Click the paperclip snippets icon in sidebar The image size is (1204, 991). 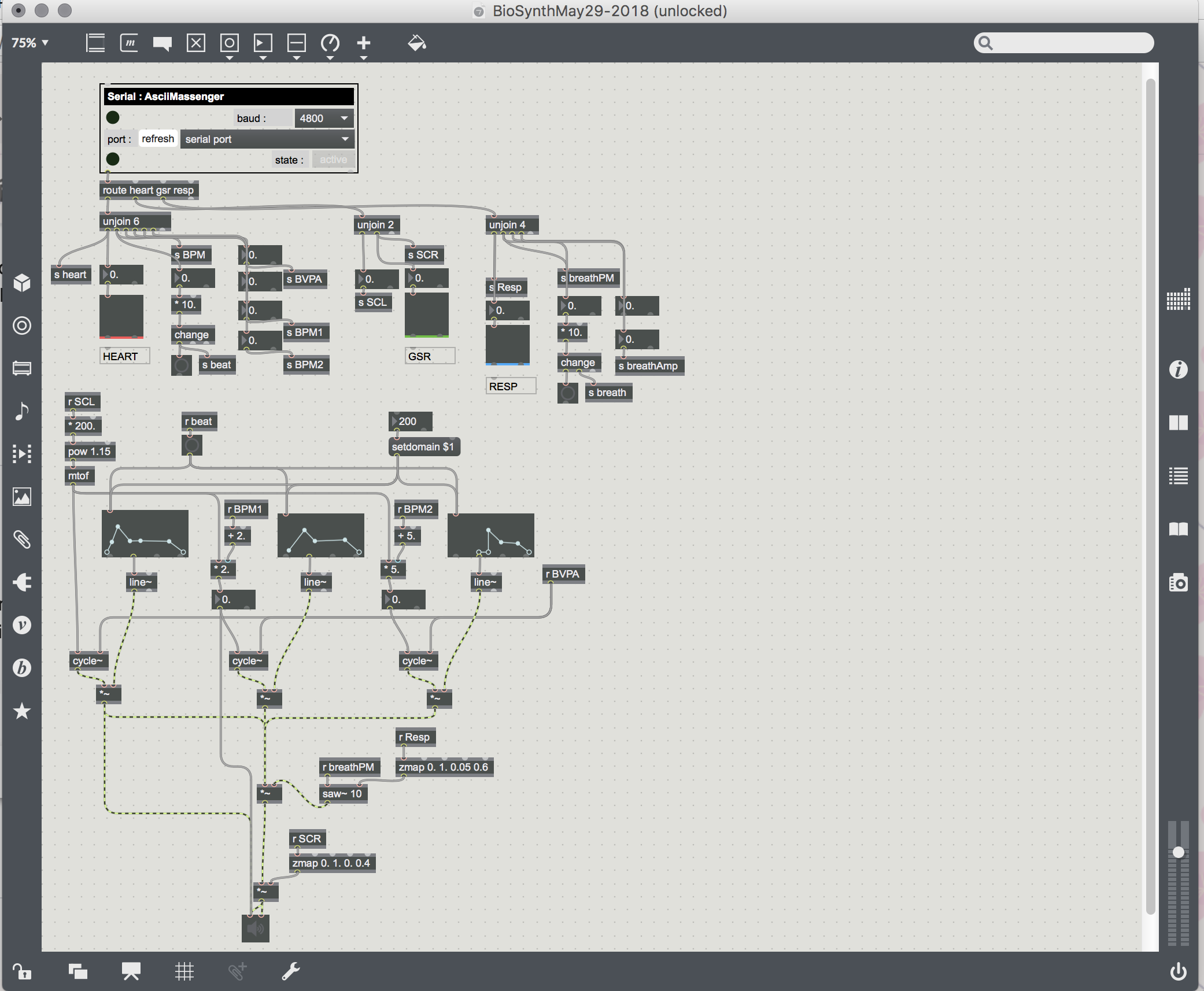pyautogui.click(x=21, y=539)
